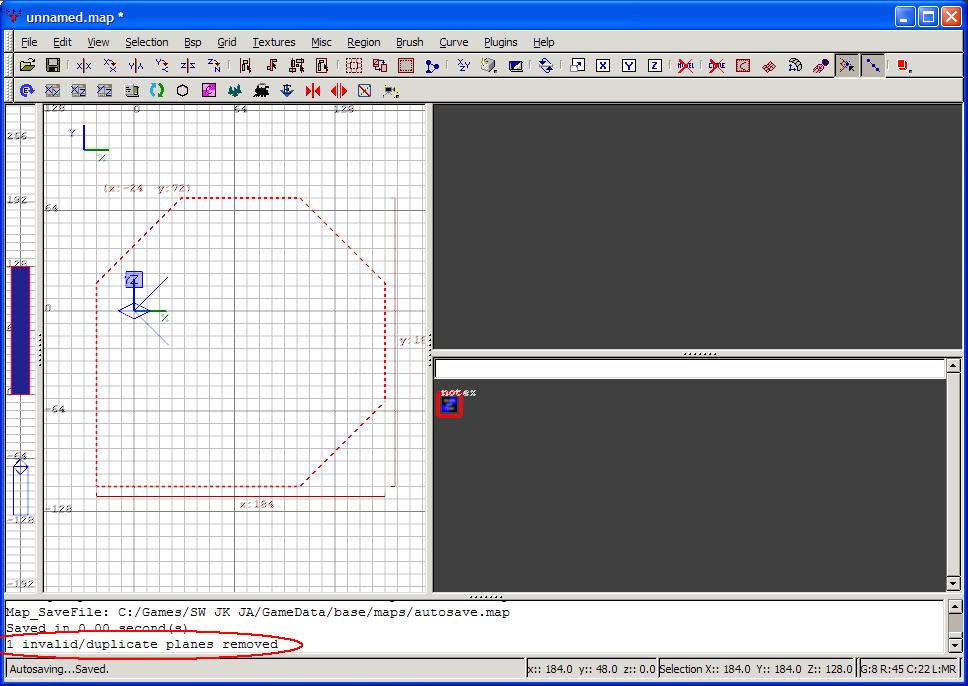Rotate the selection around the Z axis
968x686 pixels.
214,65
